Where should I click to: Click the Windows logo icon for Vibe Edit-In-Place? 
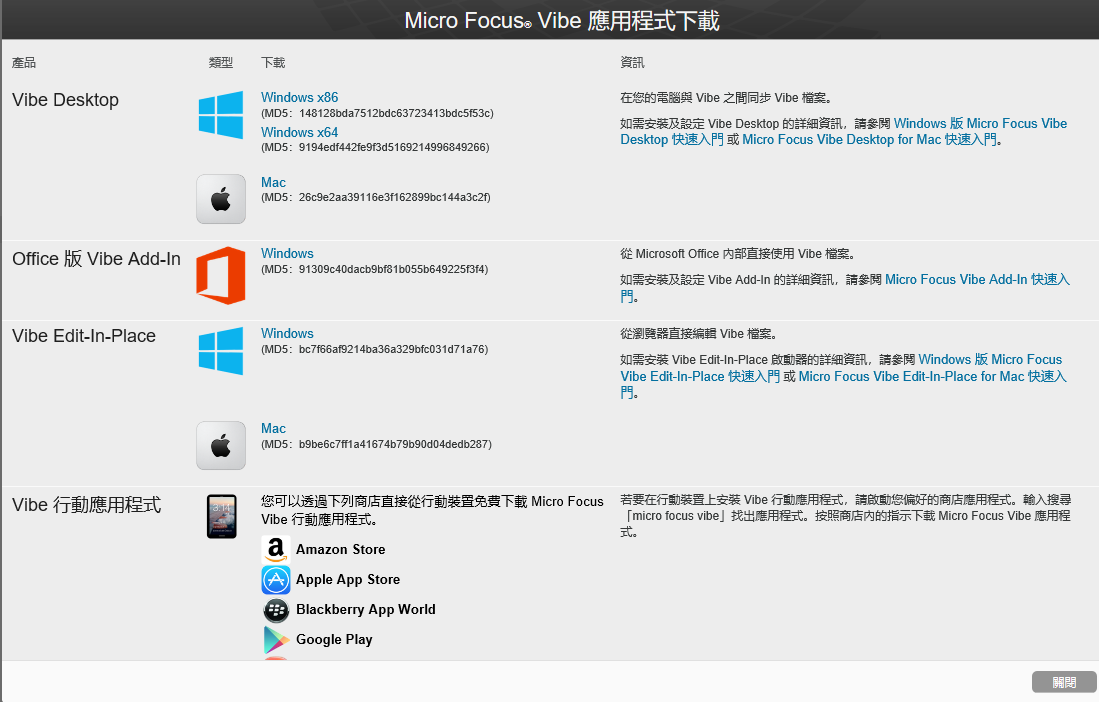(x=221, y=350)
